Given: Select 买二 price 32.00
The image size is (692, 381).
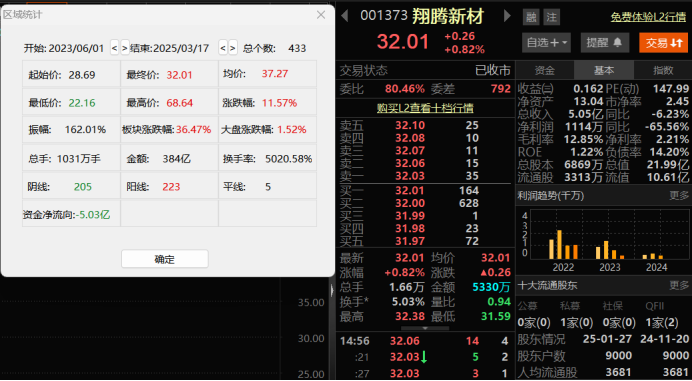Looking at the screenshot, I should pyautogui.click(x=410, y=204).
